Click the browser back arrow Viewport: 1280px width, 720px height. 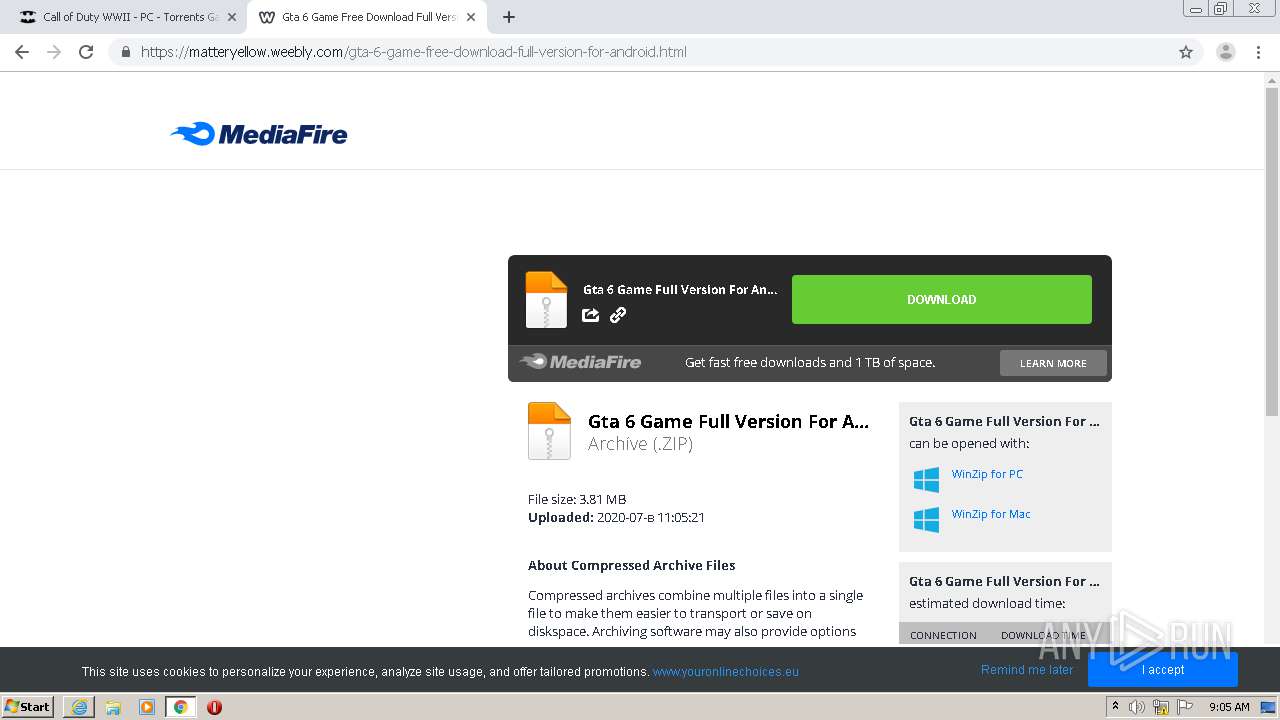point(22,52)
